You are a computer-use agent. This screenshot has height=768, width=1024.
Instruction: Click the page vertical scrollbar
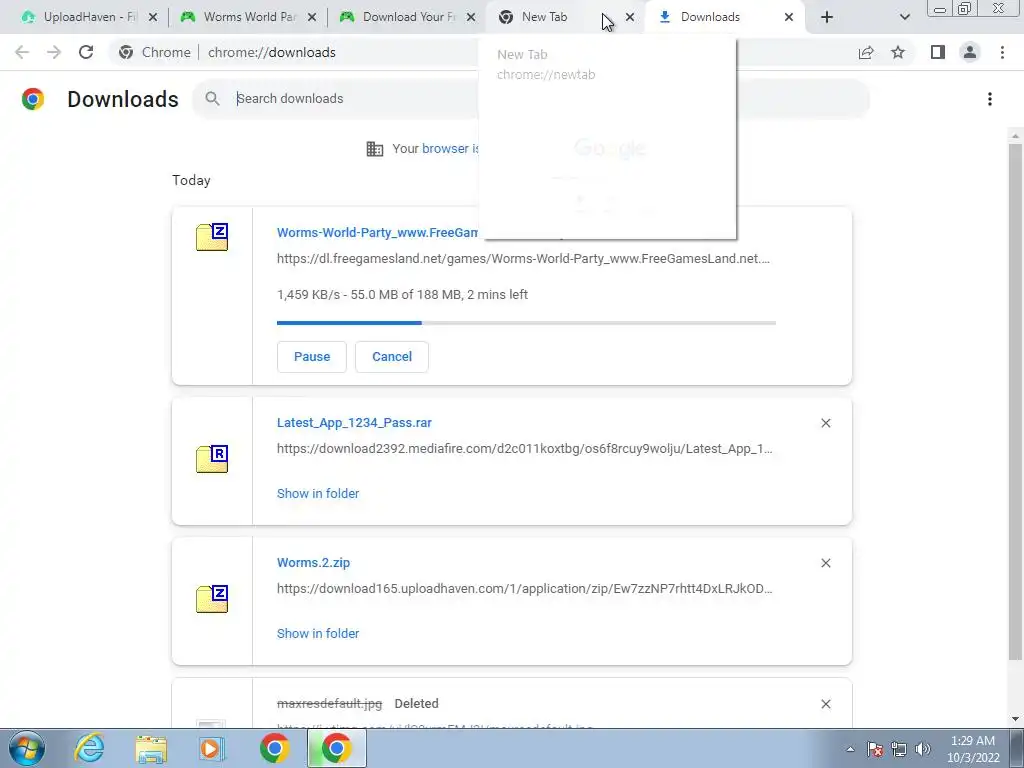pos(1015,401)
